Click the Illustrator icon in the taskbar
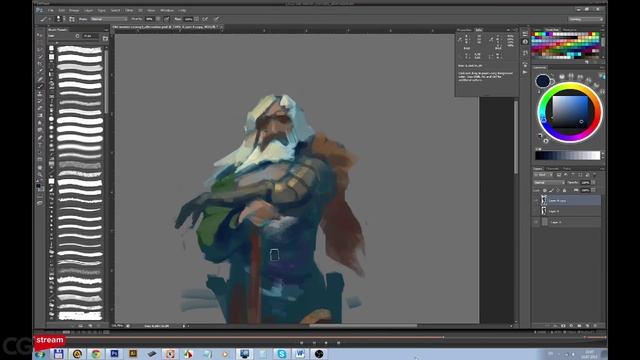640x360 pixels. pyautogui.click(x=133, y=353)
